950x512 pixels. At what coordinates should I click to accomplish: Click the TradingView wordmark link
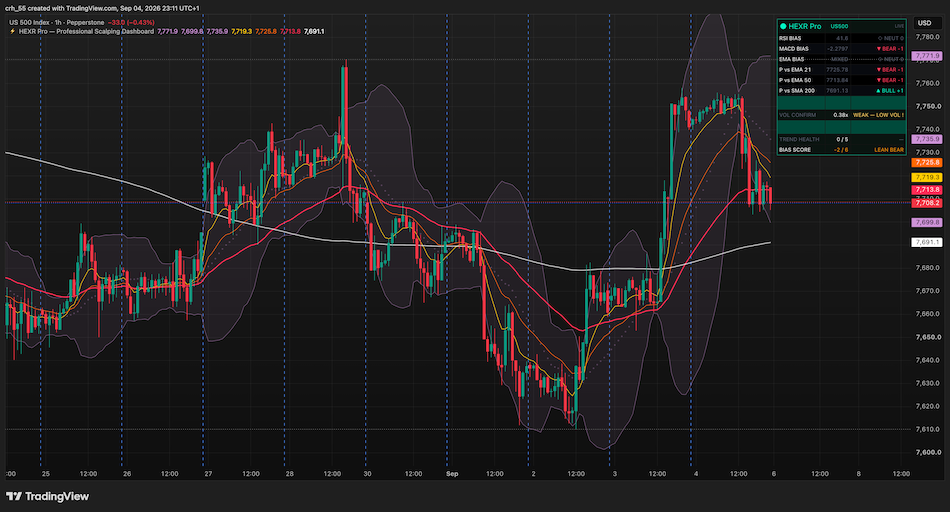point(57,496)
